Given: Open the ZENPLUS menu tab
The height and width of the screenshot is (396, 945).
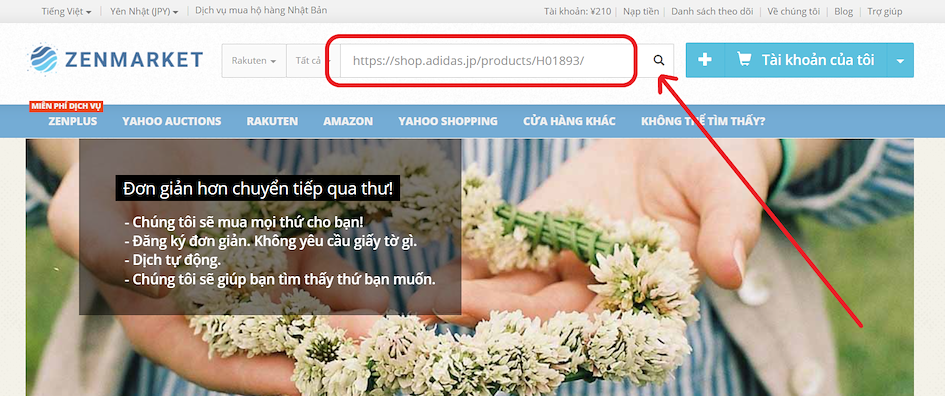Looking at the screenshot, I should (x=72, y=121).
